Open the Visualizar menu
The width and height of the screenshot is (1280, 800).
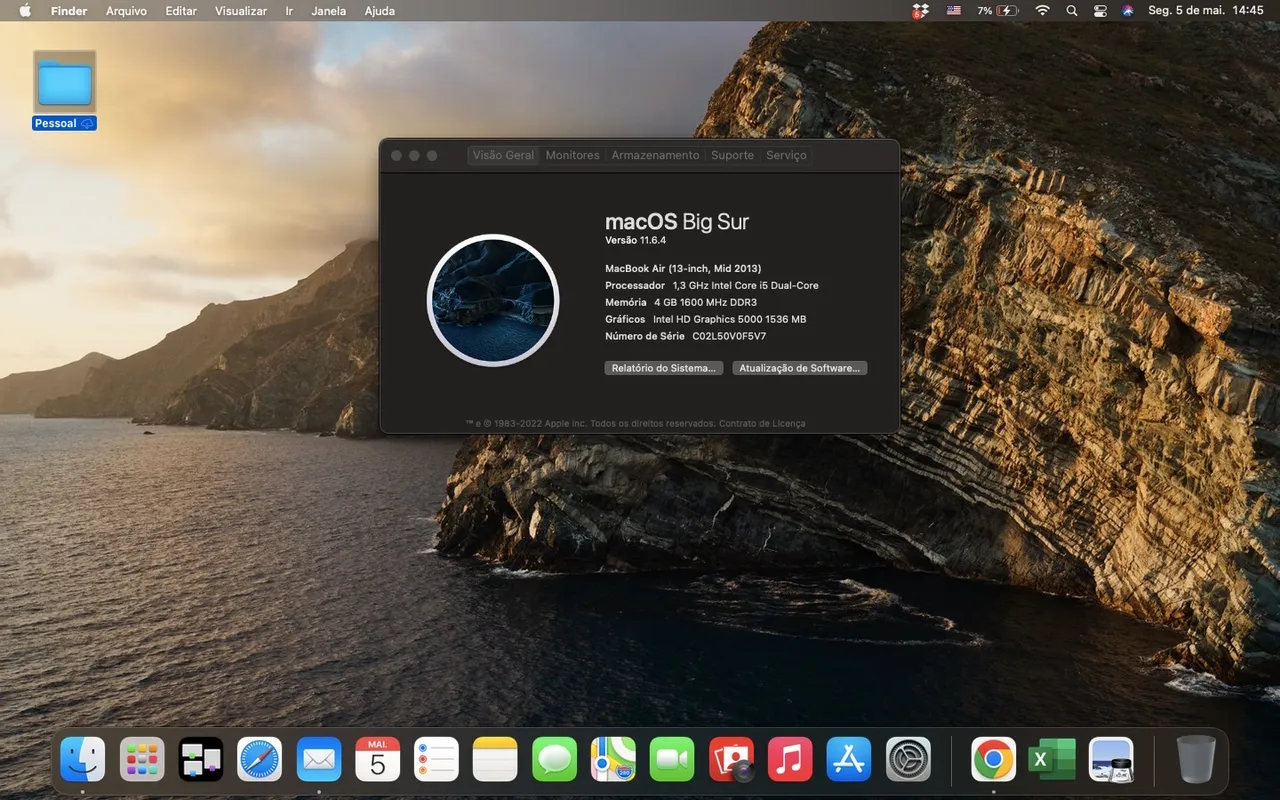[x=241, y=11]
